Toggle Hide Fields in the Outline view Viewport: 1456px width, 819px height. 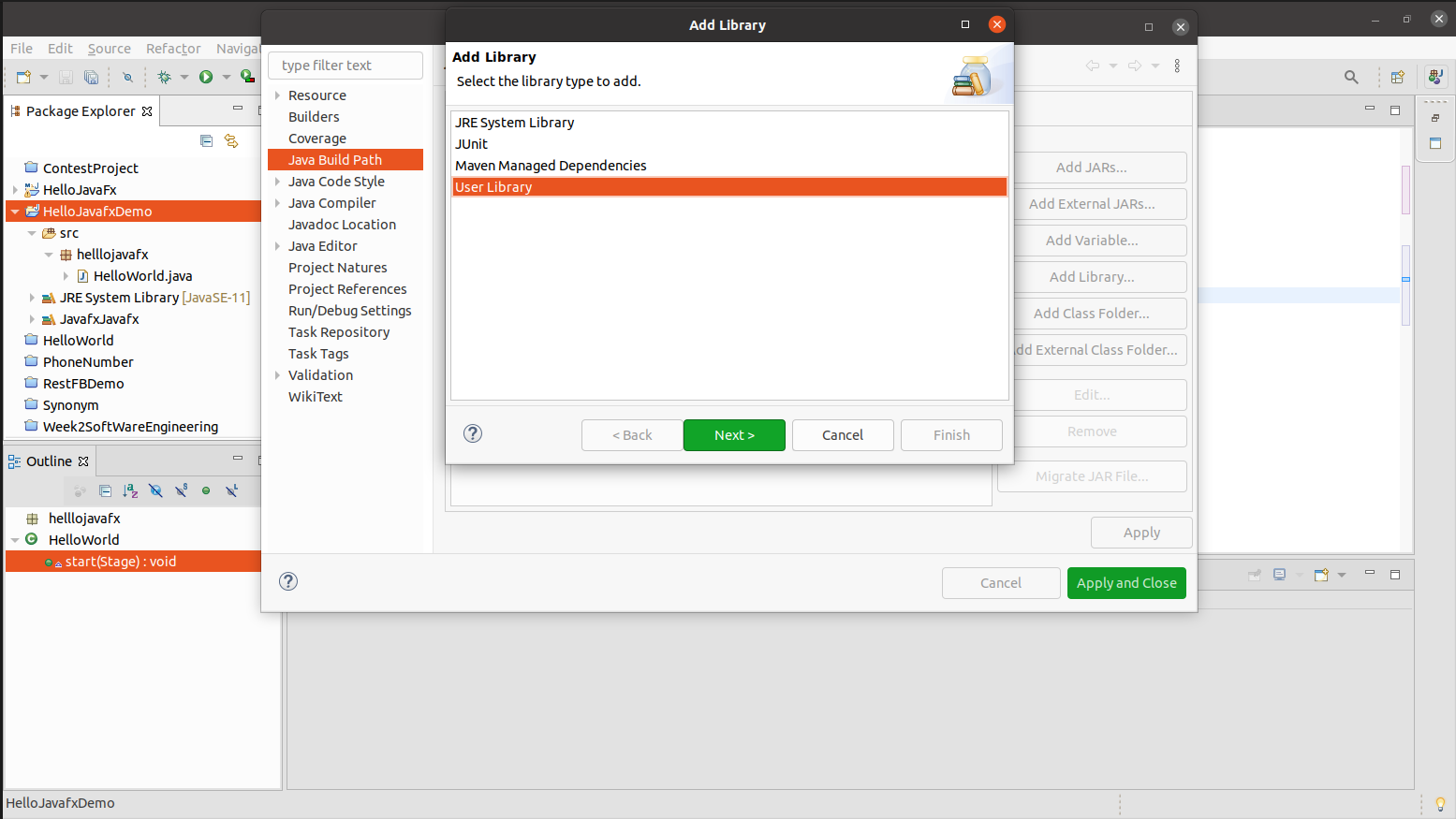point(155,490)
